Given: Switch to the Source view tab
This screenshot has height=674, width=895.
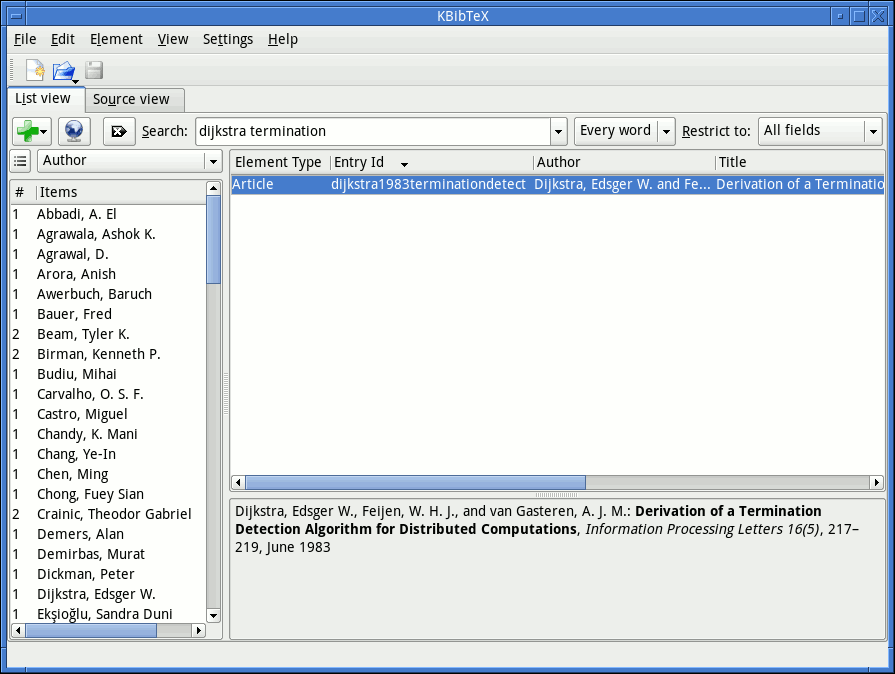Looking at the screenshot, I should click(135, 100).
